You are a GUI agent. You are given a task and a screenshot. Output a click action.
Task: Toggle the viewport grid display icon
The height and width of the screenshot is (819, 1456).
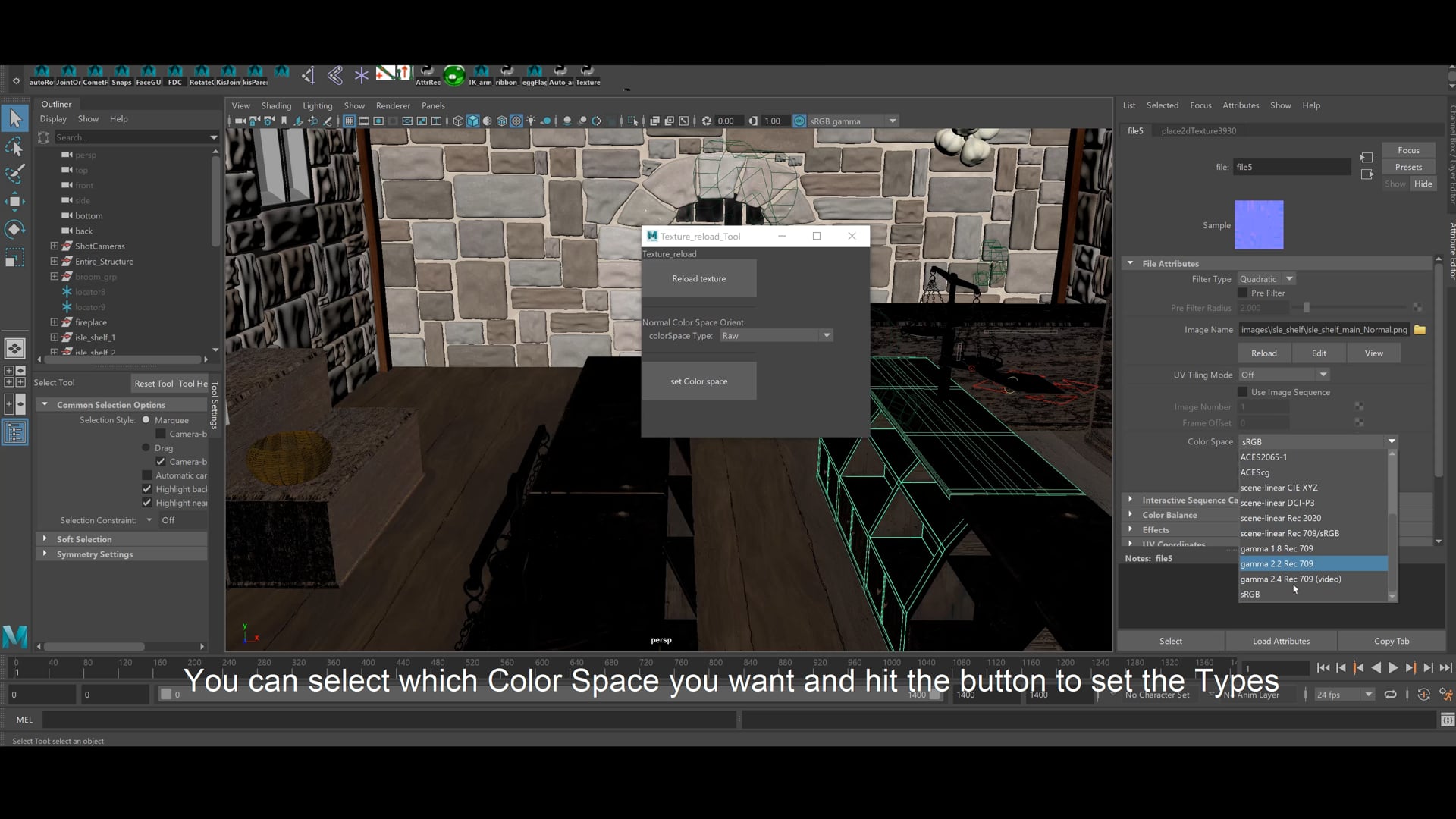coord(350,121)
